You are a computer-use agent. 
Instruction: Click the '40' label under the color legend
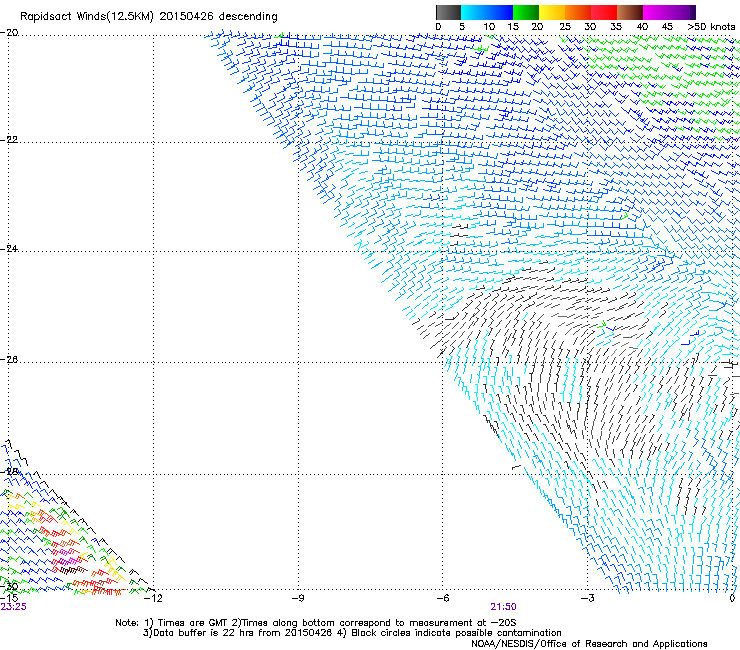[642, 27]
